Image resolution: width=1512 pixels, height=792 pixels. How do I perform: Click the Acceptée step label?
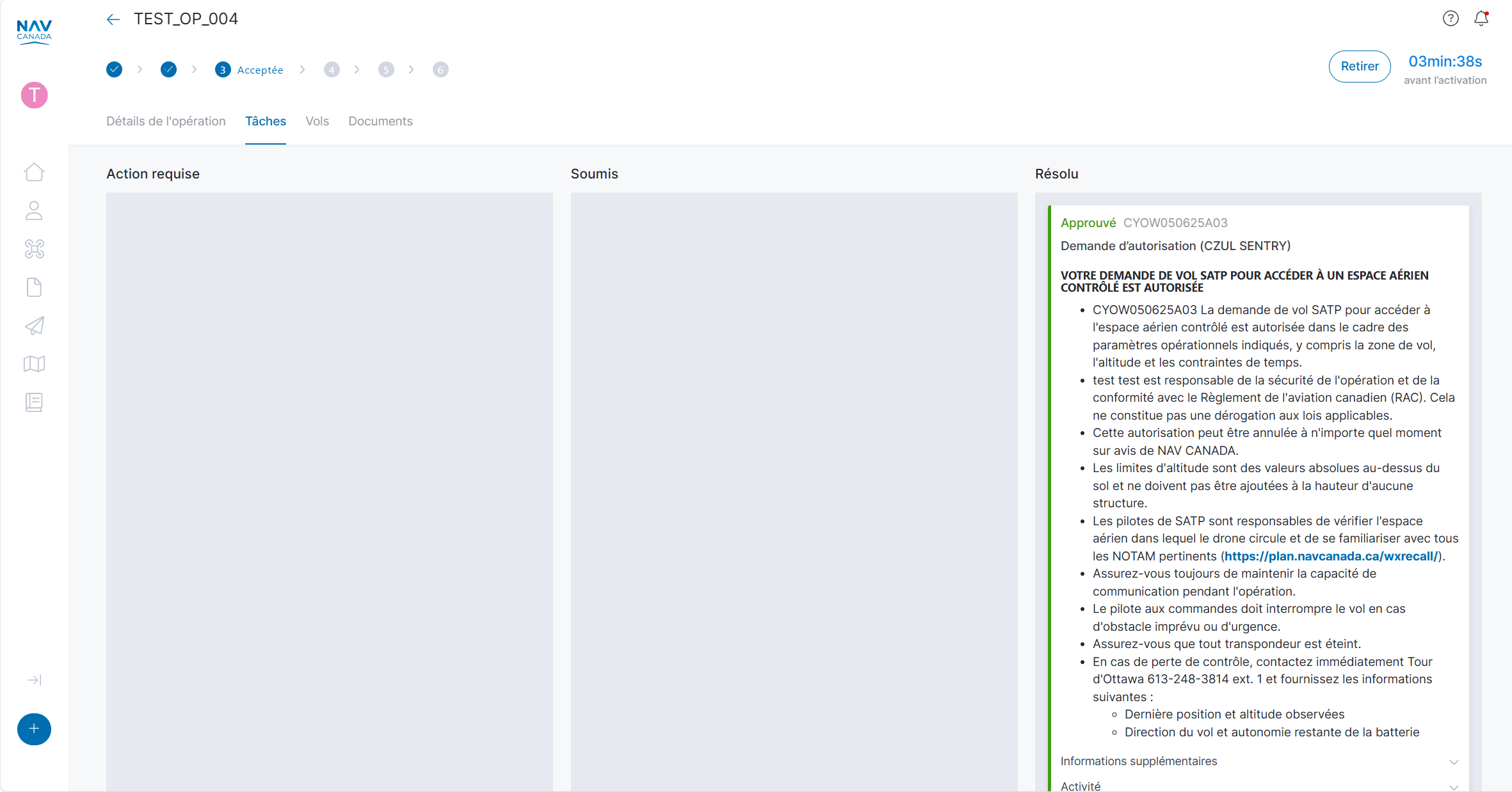point(261,70)
